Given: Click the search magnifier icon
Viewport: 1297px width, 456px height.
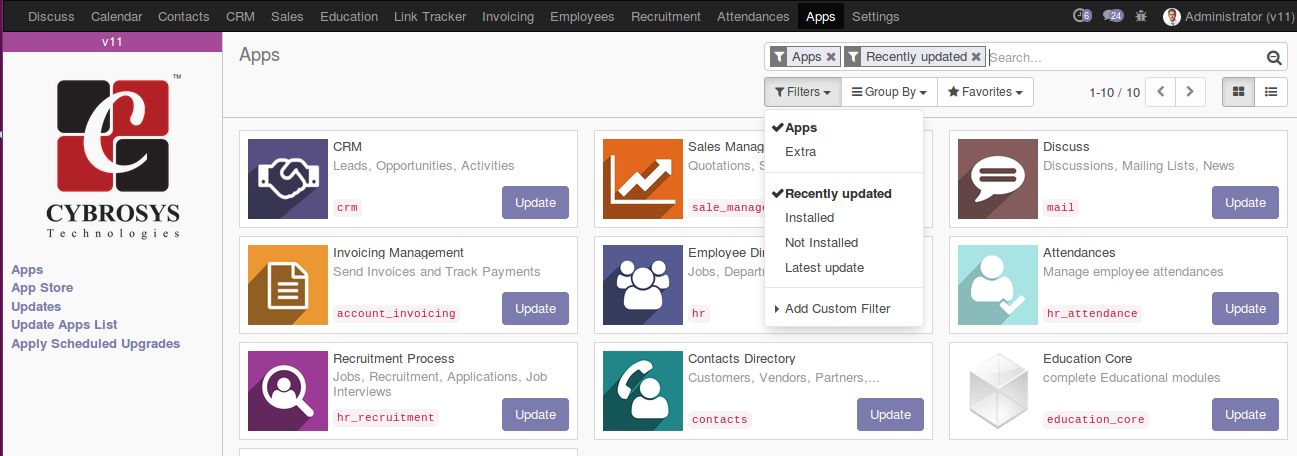Looking at the screenshot, I should (1273, 58).
